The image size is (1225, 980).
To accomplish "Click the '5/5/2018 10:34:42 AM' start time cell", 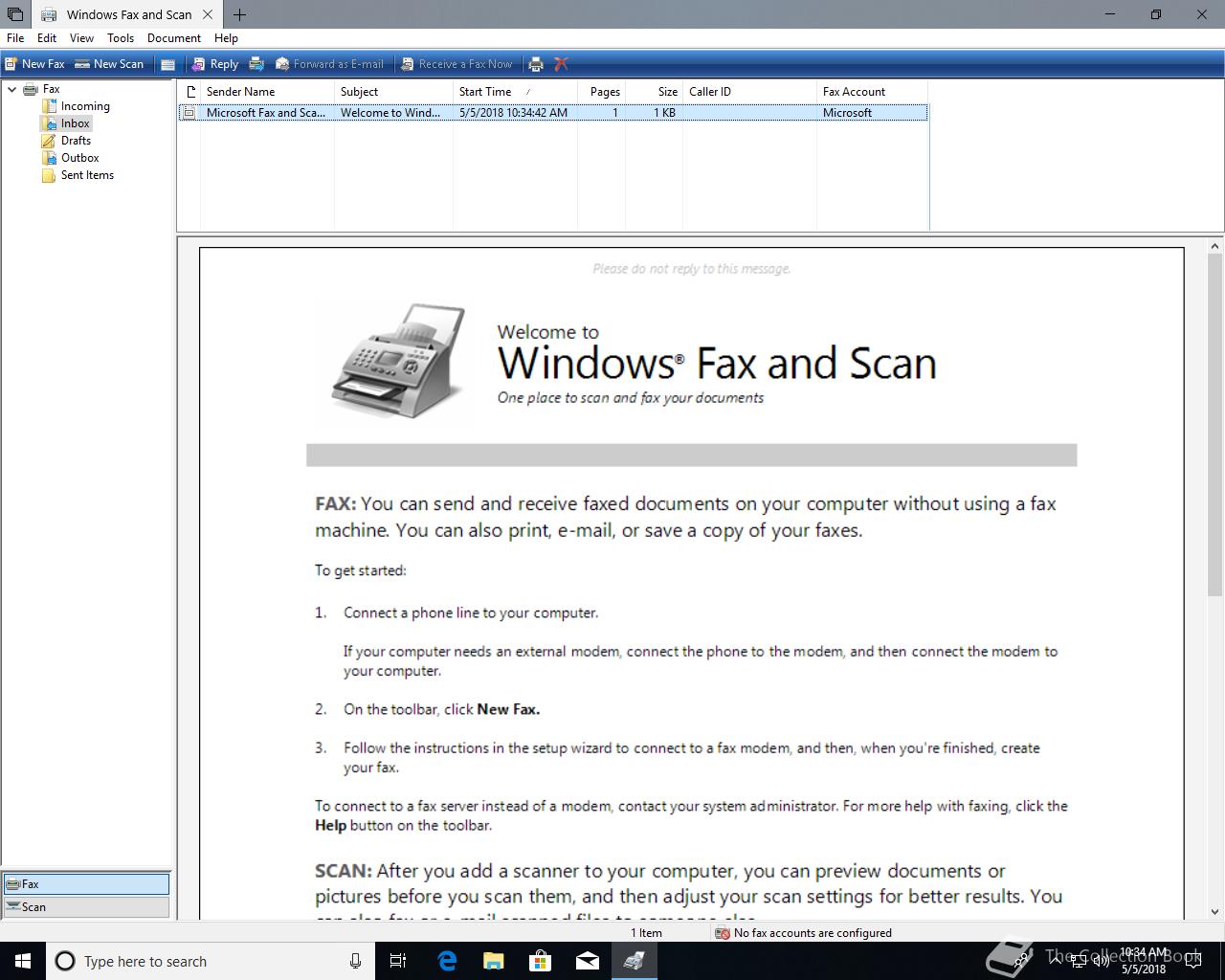I will [x=513, y=113].
